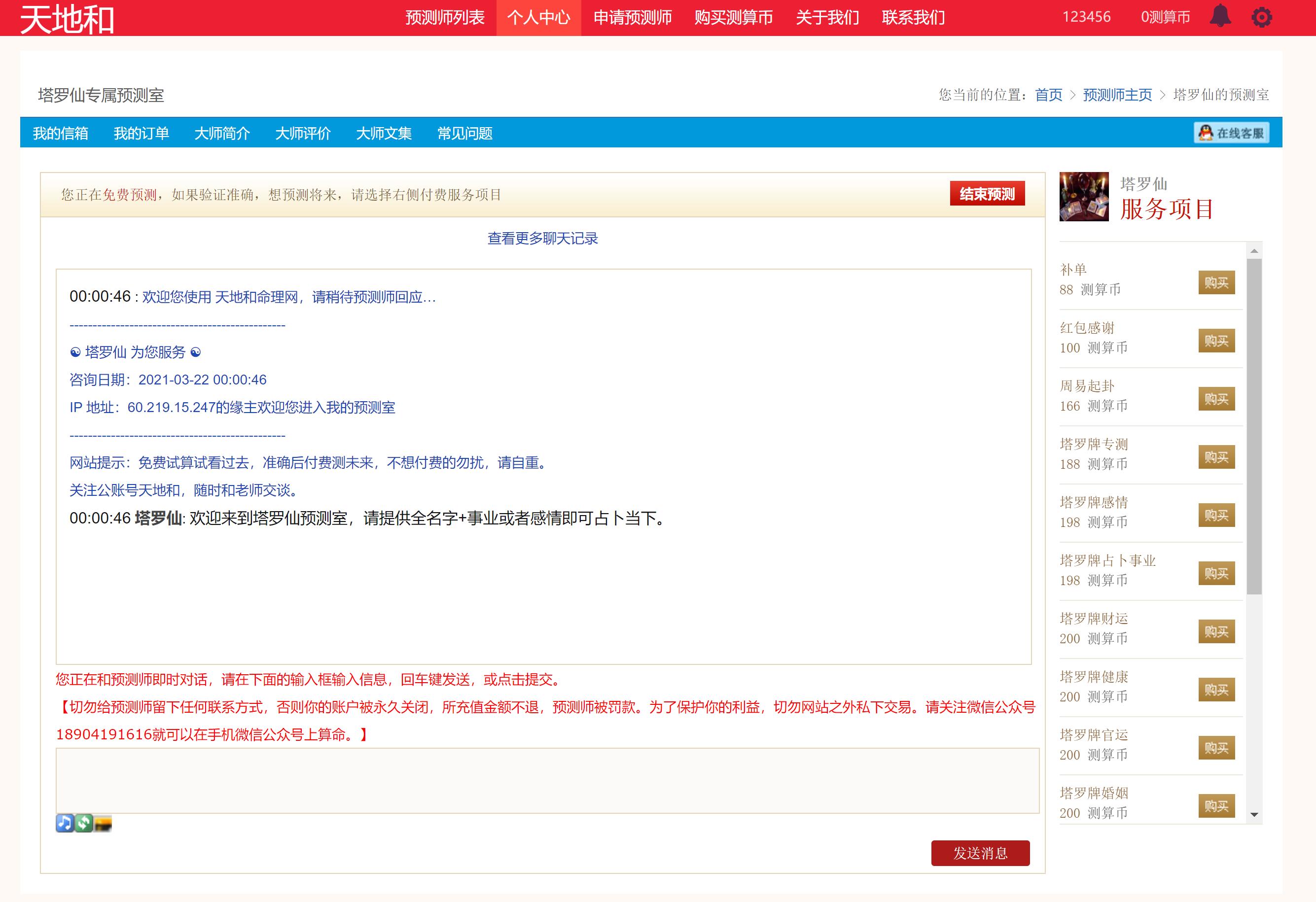Click the service list scrollbar down arrow
The width and height of the screenshot is (1316, 902).
click(1254, 815)
